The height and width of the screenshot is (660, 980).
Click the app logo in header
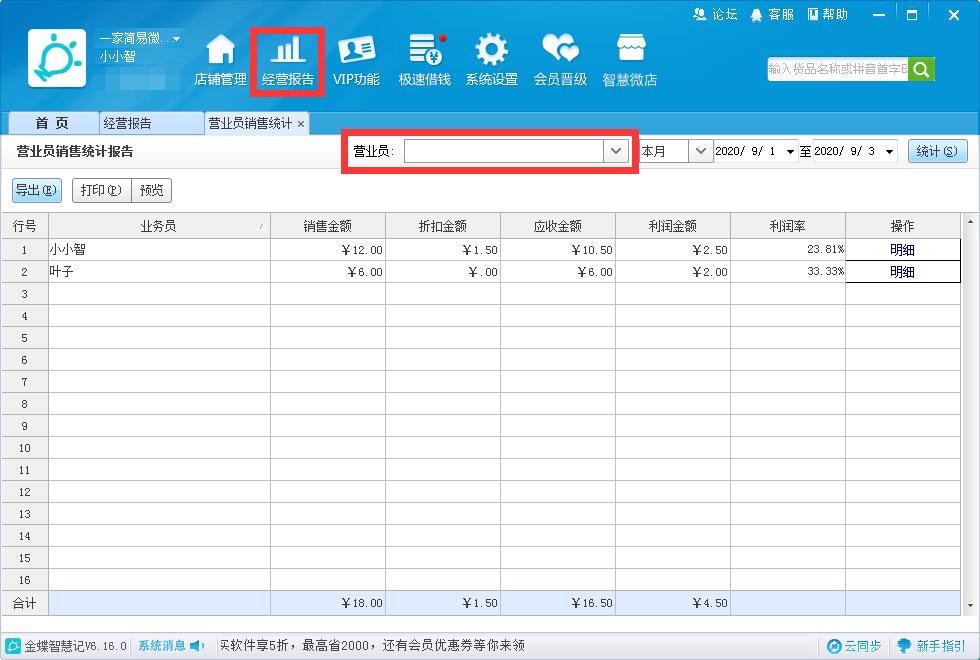(x=57, y=58)
